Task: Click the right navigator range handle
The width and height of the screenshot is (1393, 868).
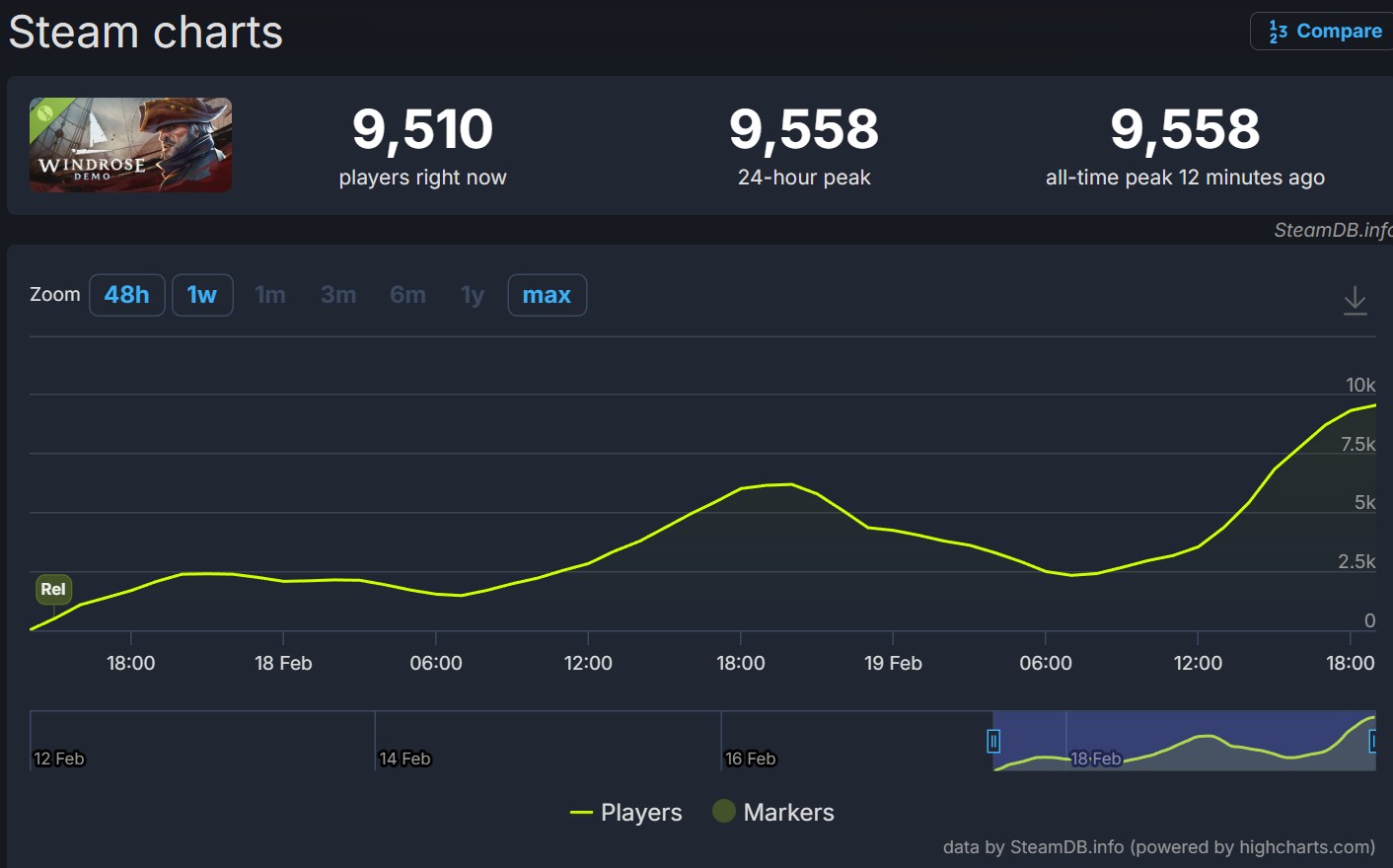Action: [x=1372, y=741]
